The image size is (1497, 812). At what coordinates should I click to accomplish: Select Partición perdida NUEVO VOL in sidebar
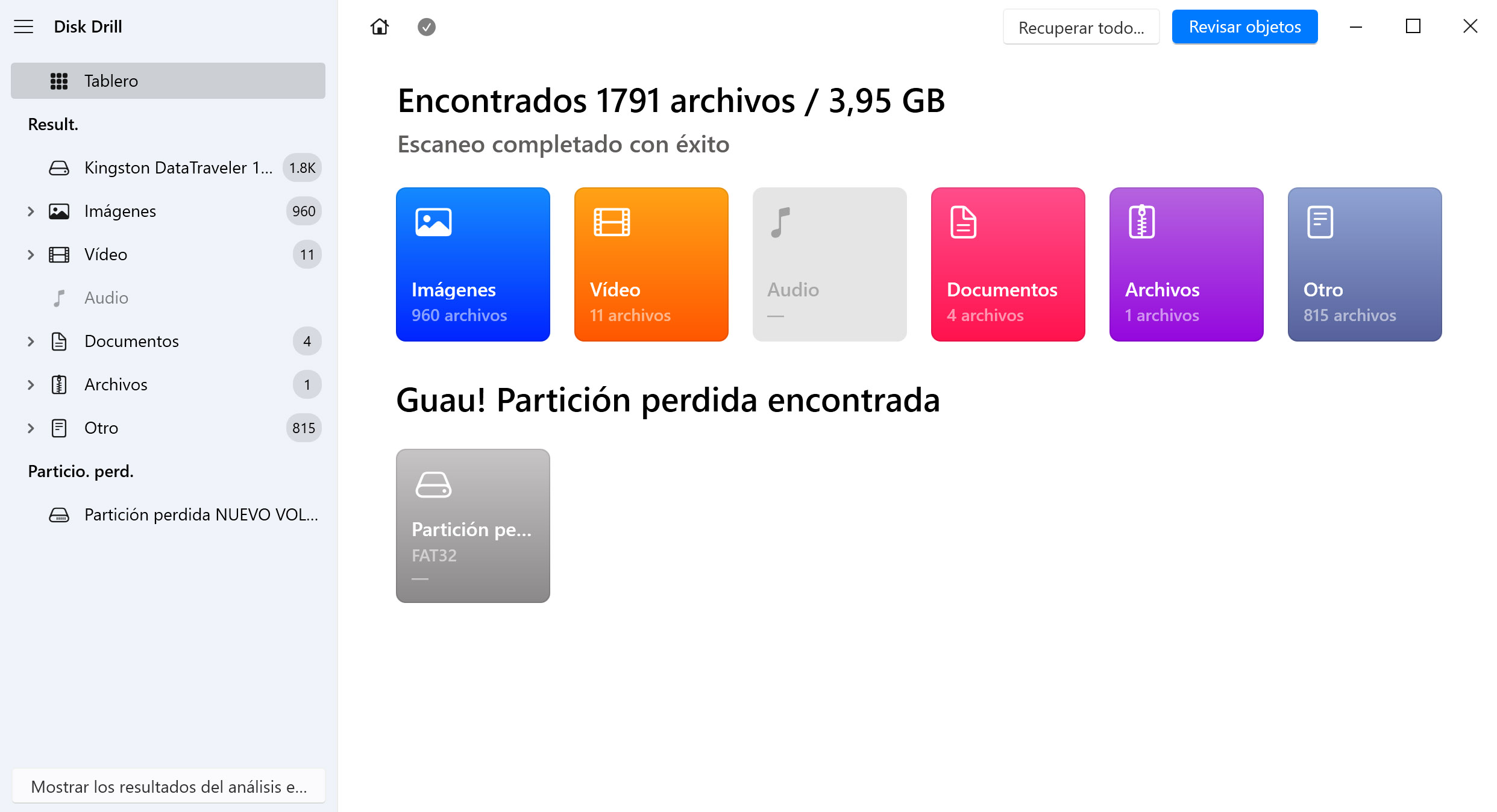click(x=201, y=515)
